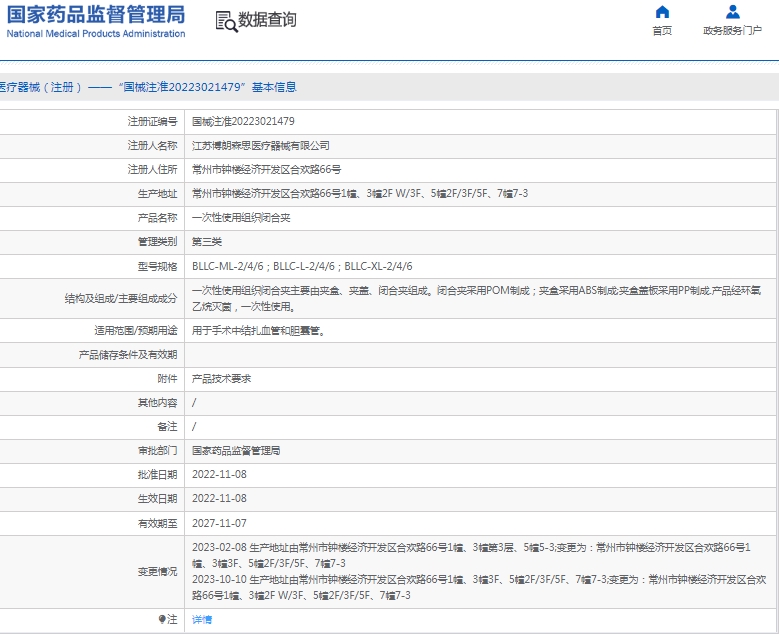Viewport: 779px width, 636px height.
Task: Open the 首页 home icon
Action: point(662,12)
